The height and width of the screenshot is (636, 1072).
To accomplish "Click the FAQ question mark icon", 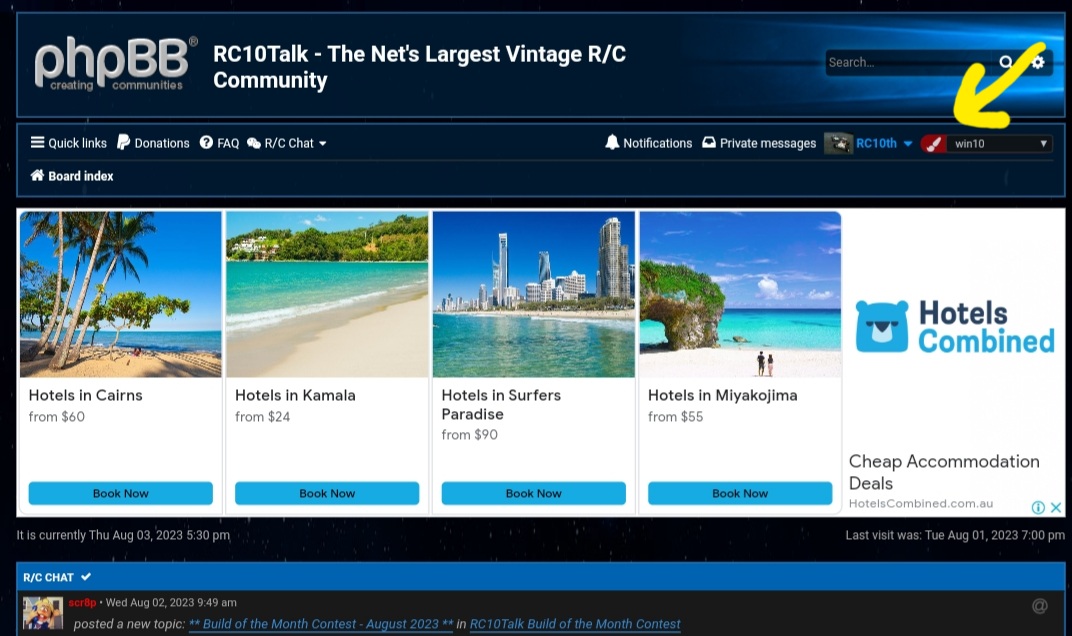I will (206, 142).
